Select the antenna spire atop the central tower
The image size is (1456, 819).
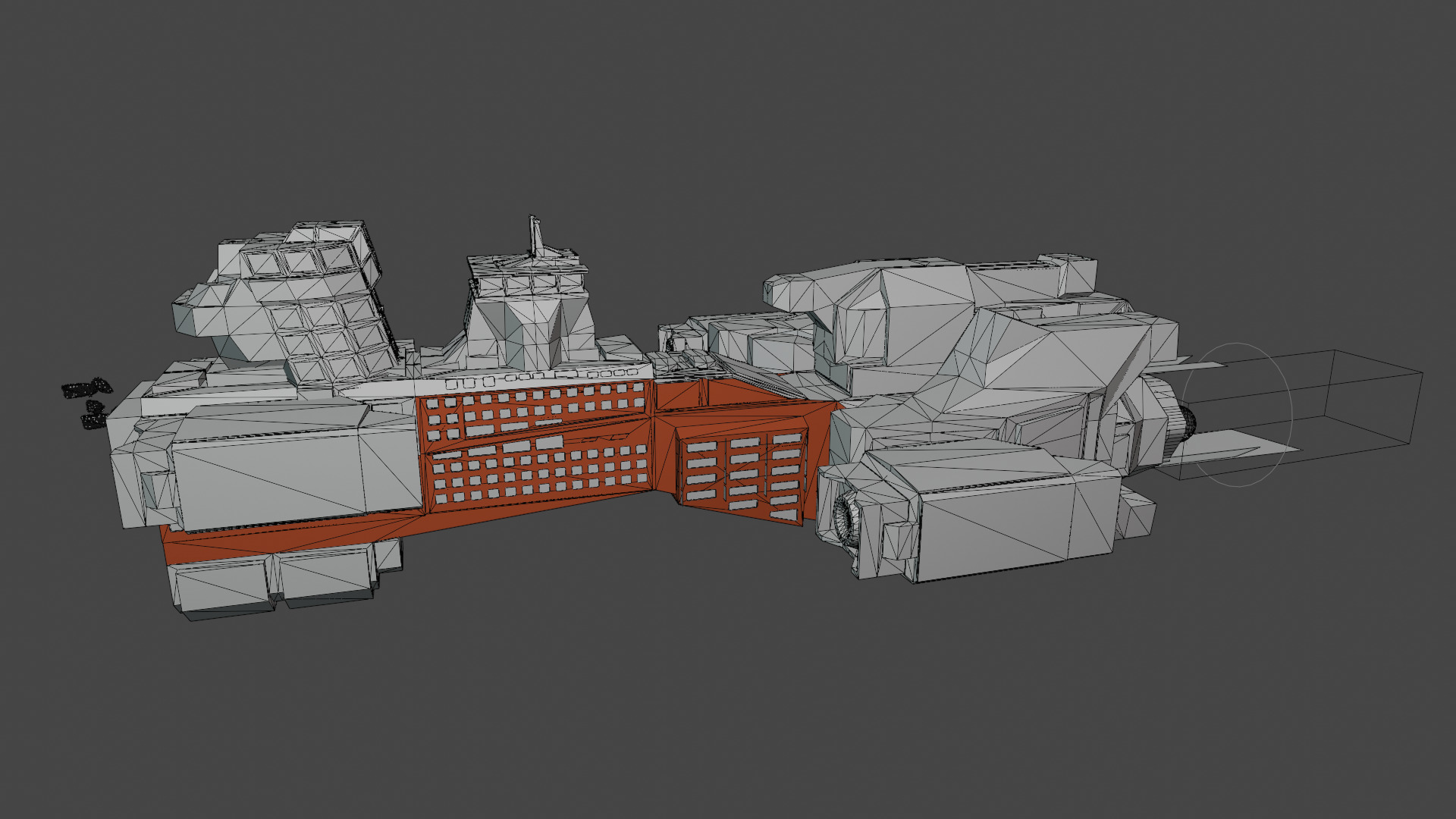[x=535, y=236]
